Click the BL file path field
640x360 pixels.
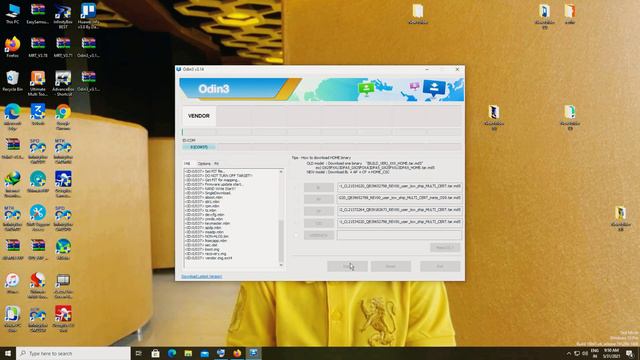tap(400, 186)
